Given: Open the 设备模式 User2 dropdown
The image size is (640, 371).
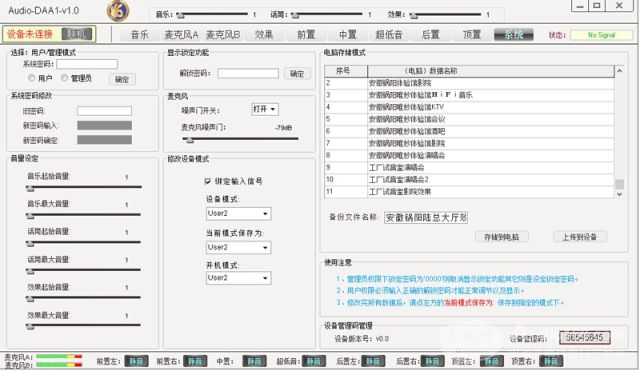Looking at the screenshot, I should coord(238,213).
